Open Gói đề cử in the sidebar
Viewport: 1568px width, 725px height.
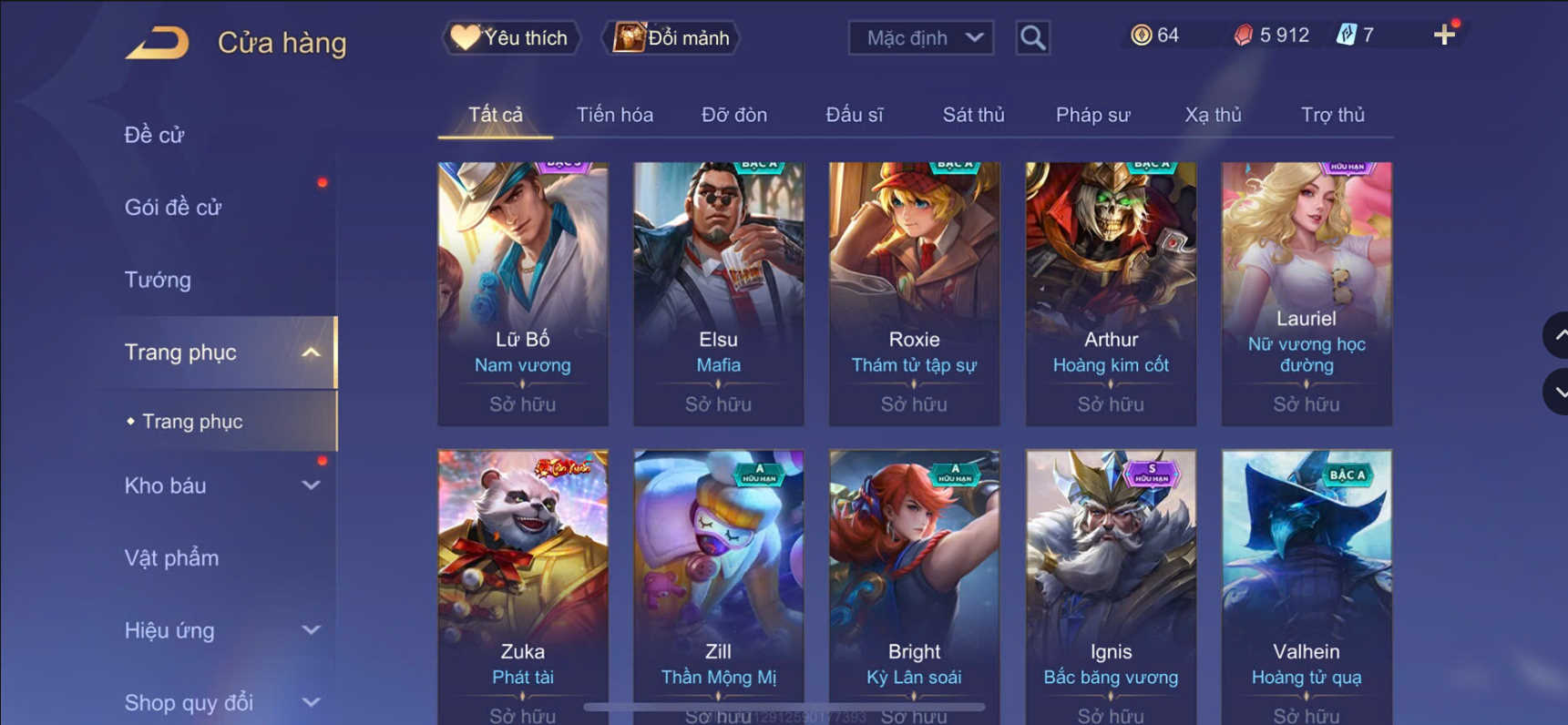173,207
